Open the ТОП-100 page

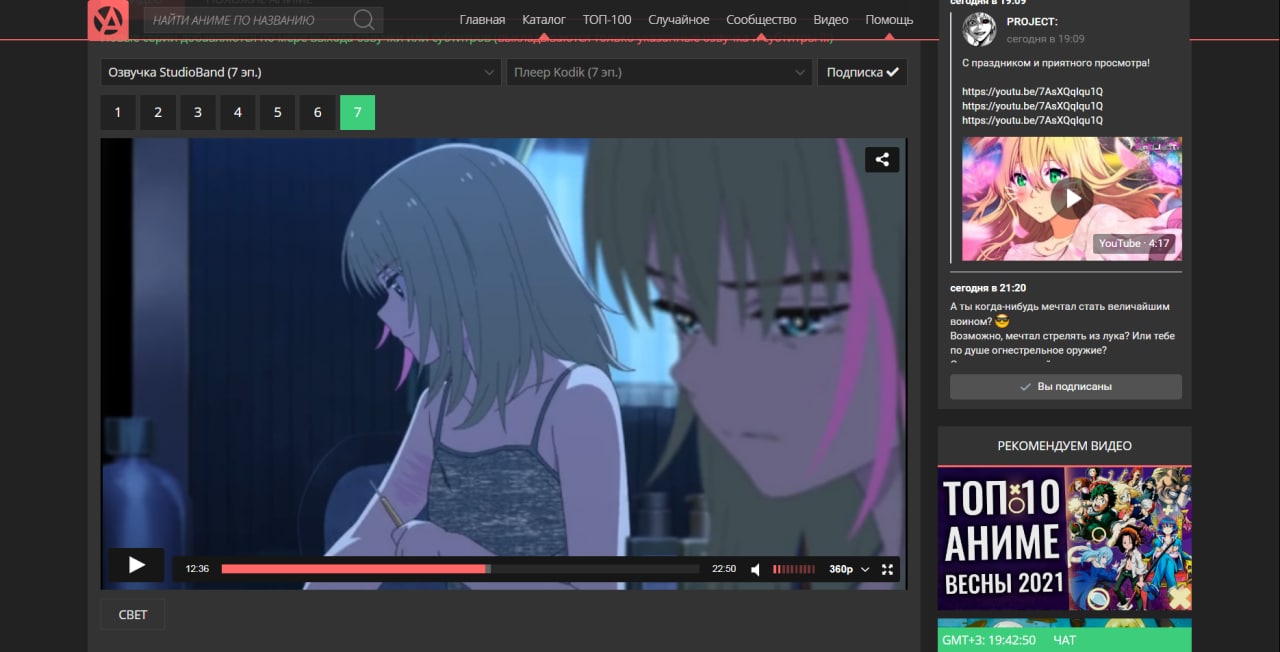click(x=607, y=20)
